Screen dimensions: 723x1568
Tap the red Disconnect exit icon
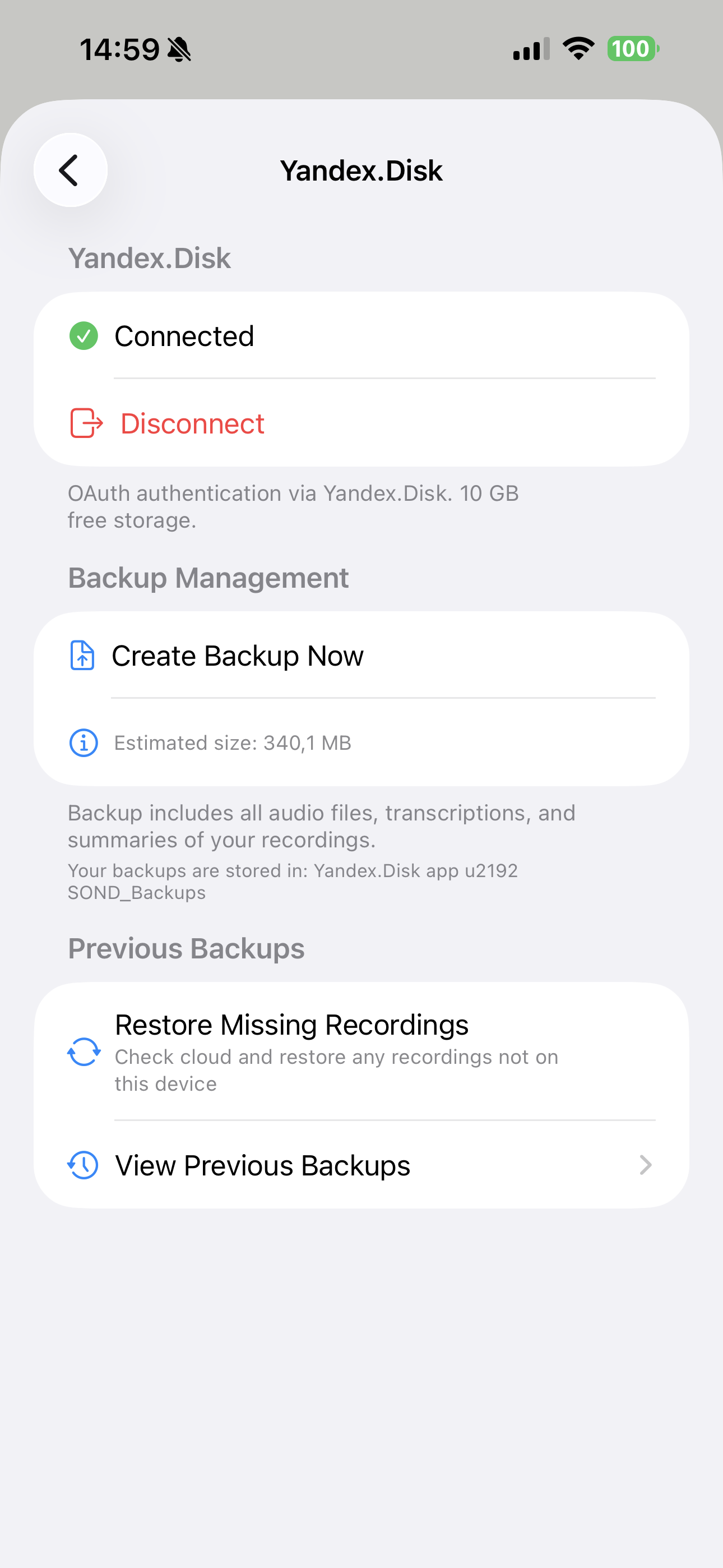tap(86, 423)
